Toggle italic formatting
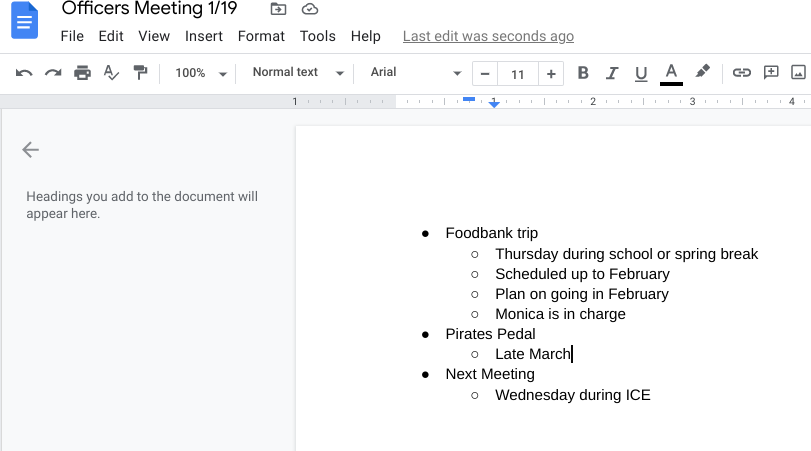Viewport: 811px width, 451px height. point(612,73)
